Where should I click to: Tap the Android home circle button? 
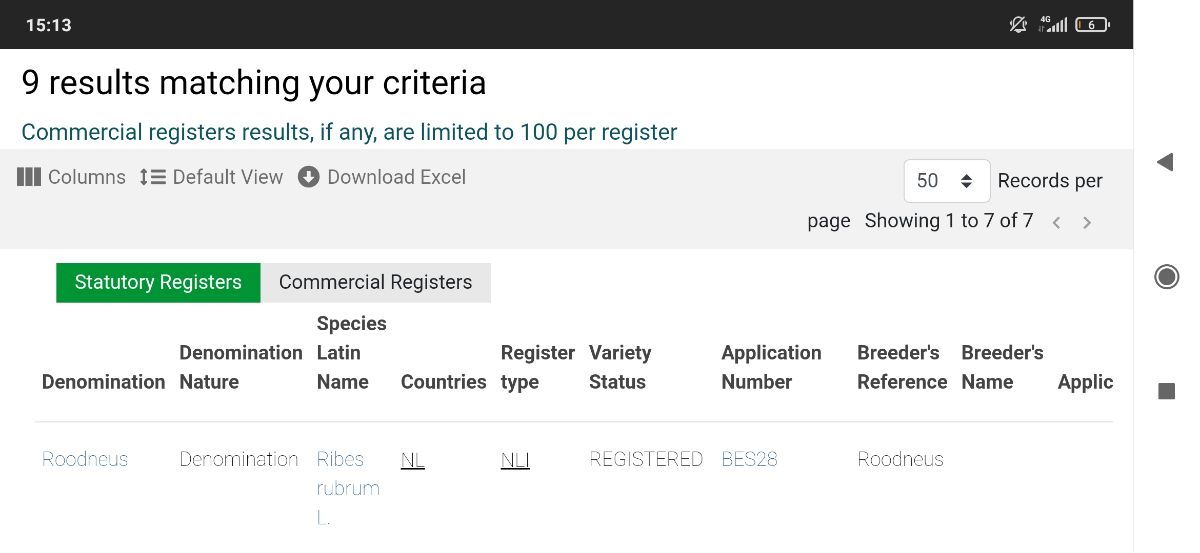point(1166,276)
